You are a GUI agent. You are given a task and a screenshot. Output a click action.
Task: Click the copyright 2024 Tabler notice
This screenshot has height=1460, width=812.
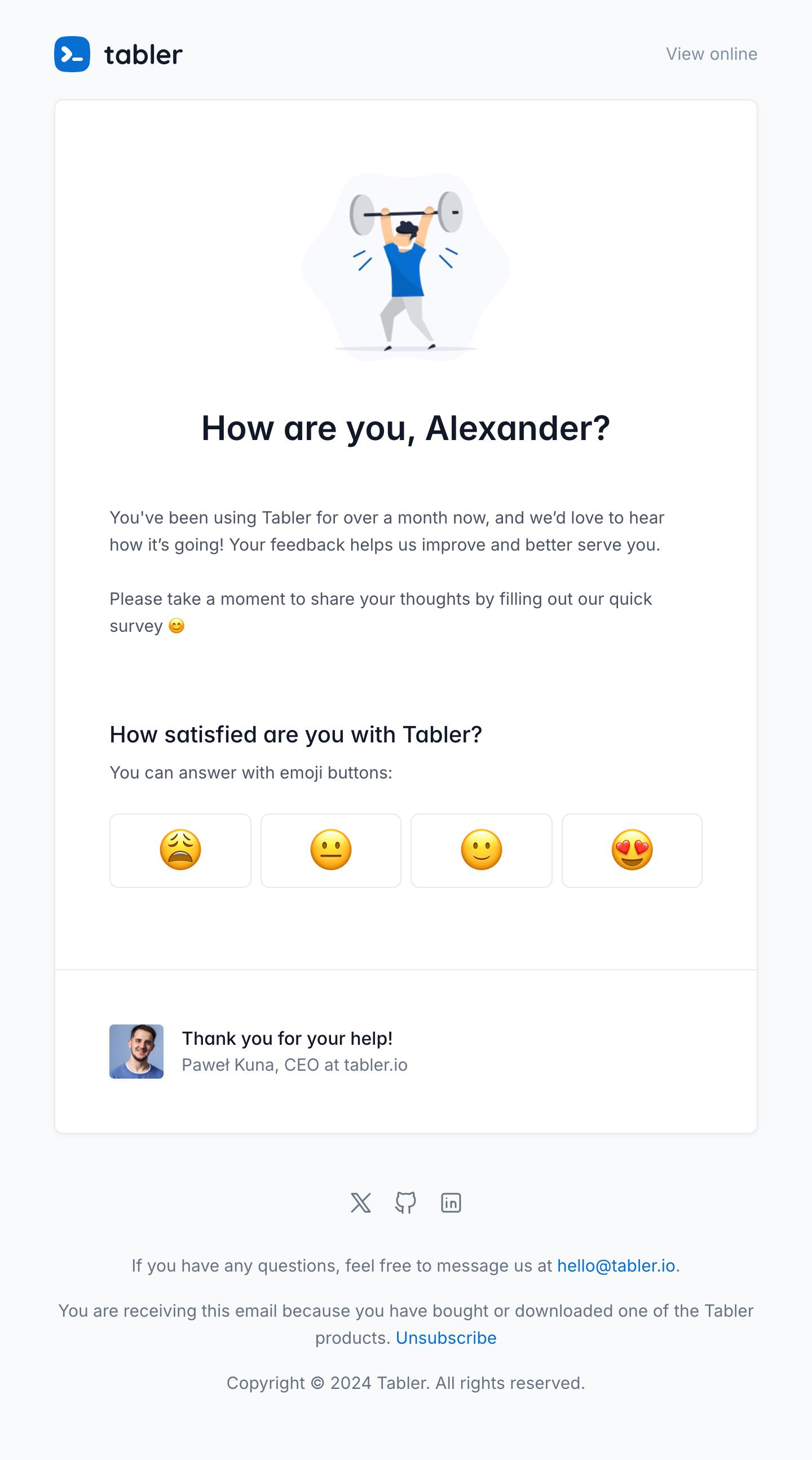(x=405, y=1383)
